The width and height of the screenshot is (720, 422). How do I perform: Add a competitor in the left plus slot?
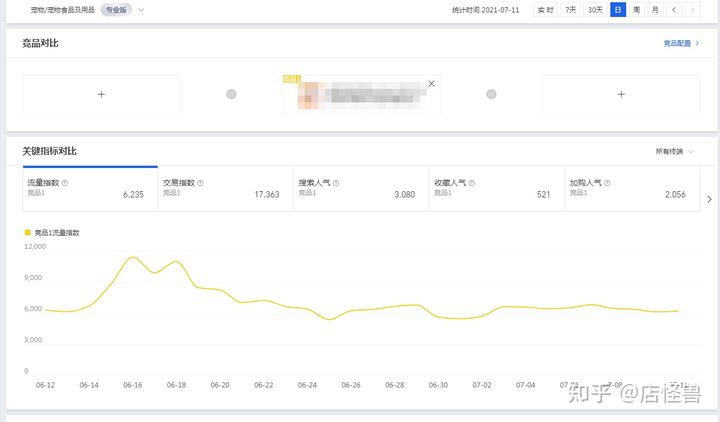101,94
